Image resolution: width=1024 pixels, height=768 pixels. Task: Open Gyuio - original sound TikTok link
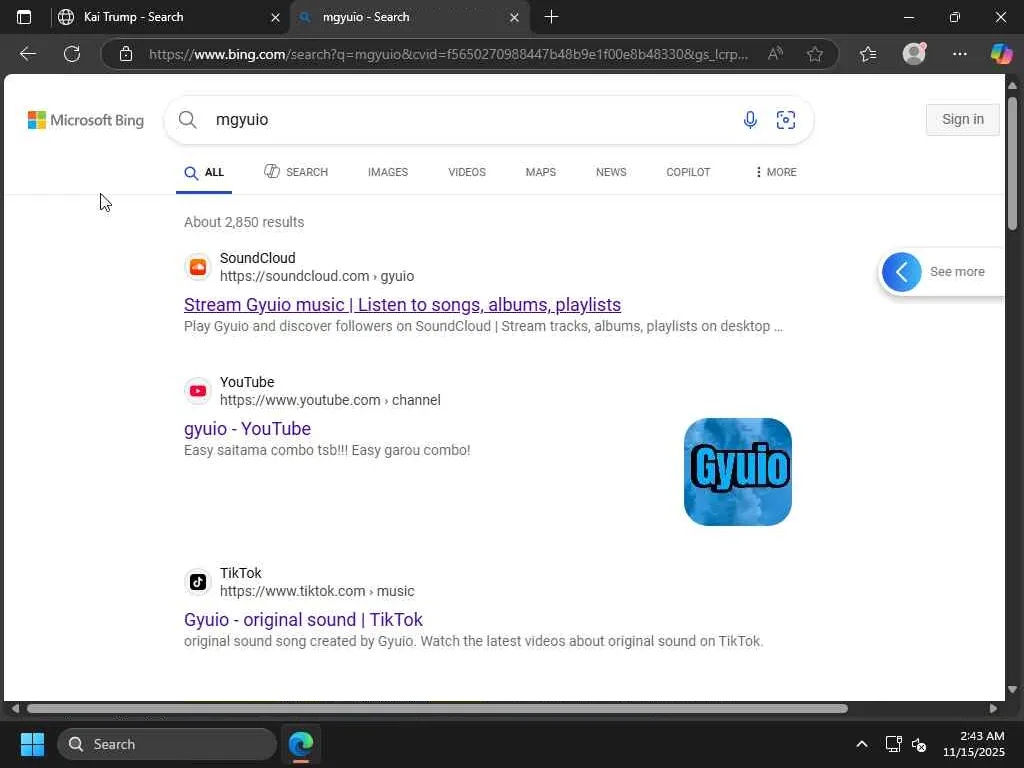click(x=304, y=620)
